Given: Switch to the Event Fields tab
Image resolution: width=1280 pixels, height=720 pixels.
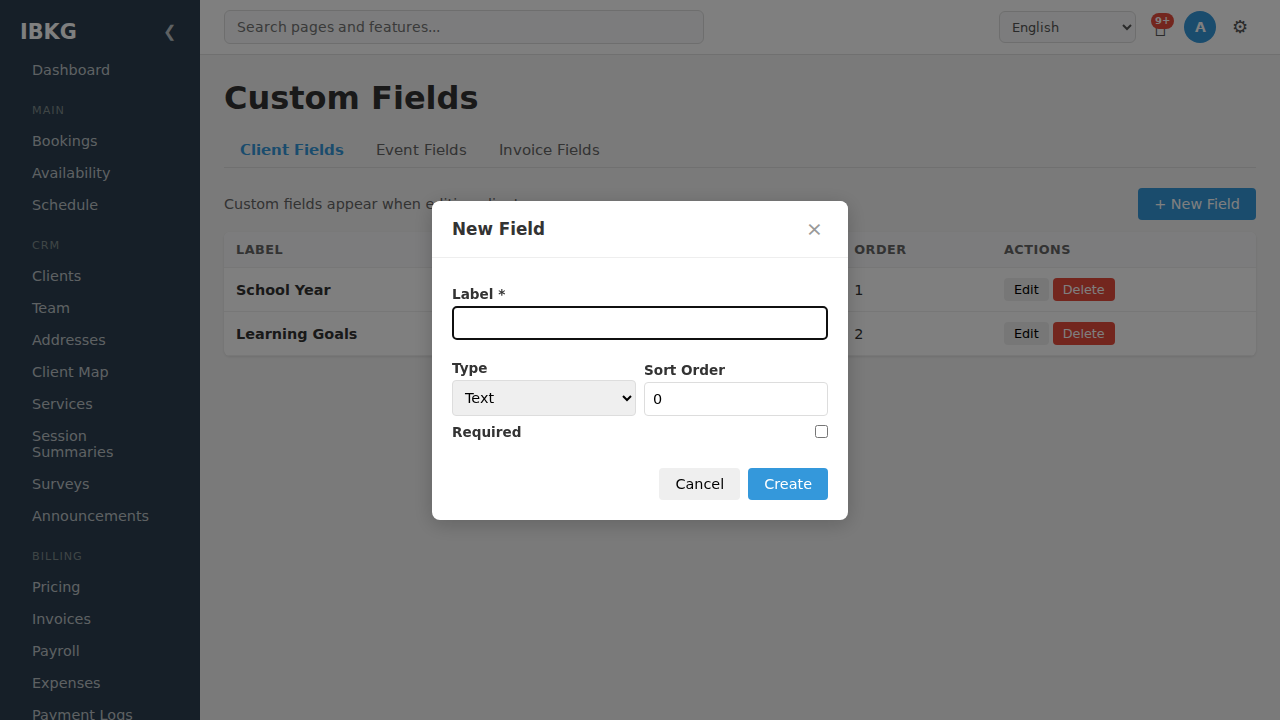Looking at the screenshot, I should point(421,150).
